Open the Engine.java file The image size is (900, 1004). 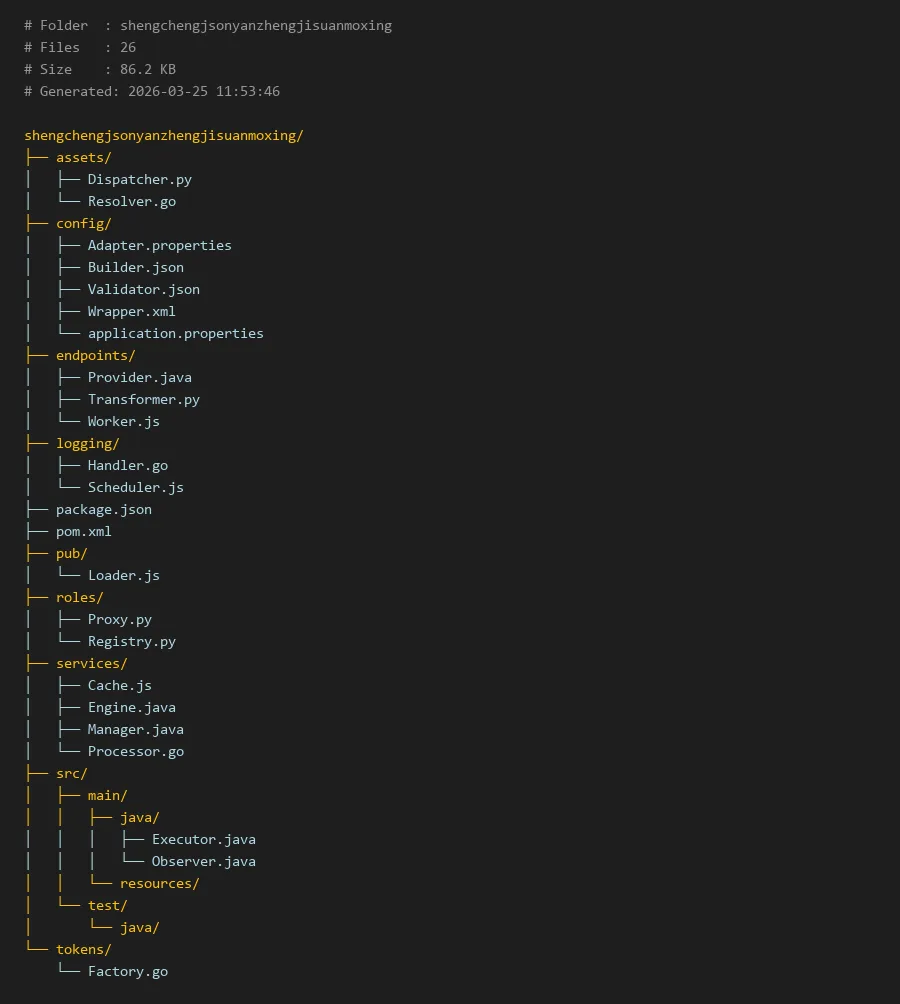tap(131, 708)
